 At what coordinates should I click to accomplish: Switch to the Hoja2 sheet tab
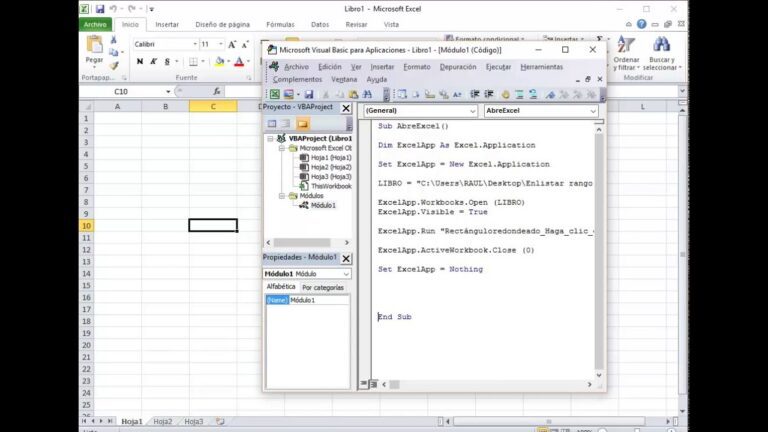click(163, 421)
